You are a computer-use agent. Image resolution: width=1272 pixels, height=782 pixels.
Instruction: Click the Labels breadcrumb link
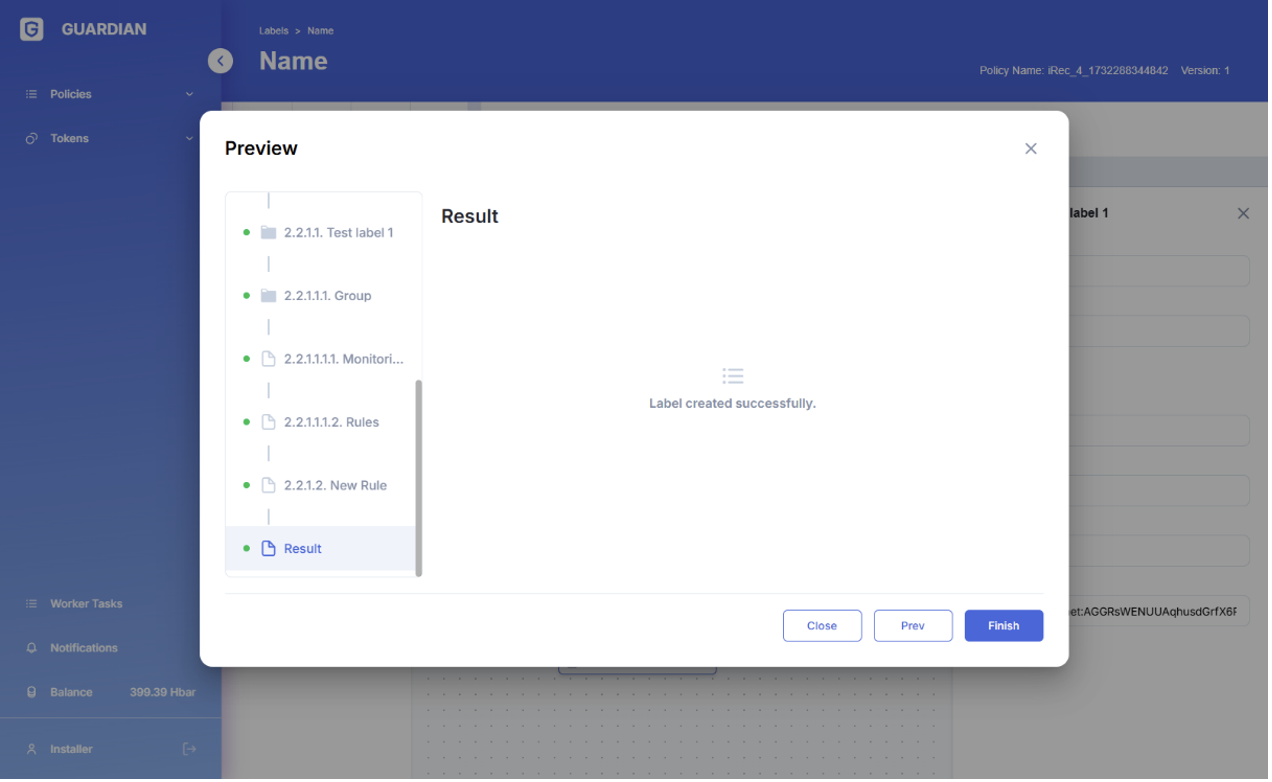(273, 31)
